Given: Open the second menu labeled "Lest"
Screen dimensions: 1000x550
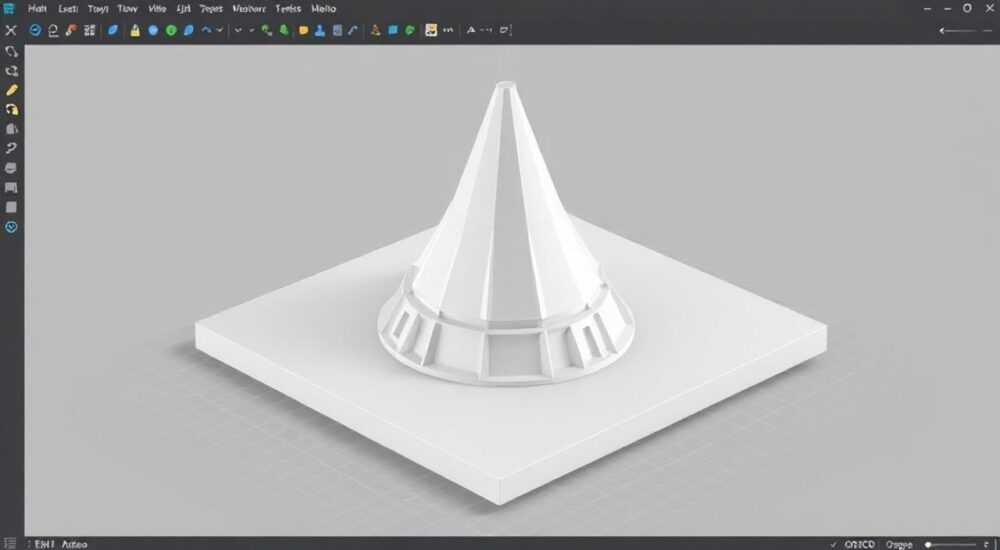Looking at the screenshot, I should point(68,9).
